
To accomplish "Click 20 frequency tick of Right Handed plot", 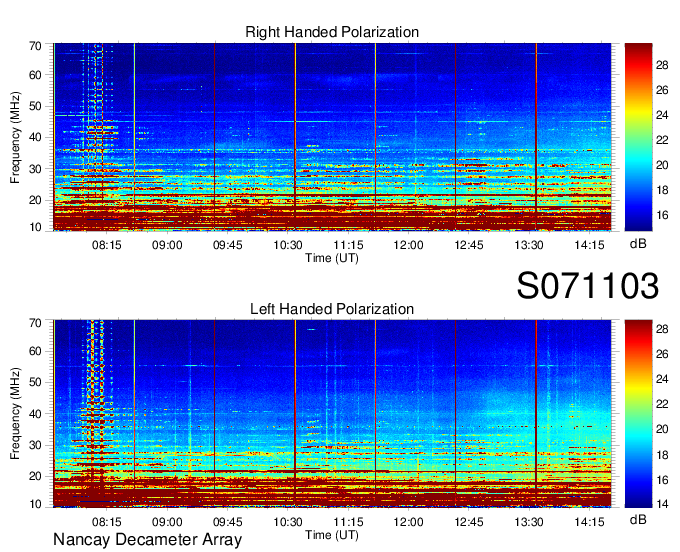I will (35, 200).
